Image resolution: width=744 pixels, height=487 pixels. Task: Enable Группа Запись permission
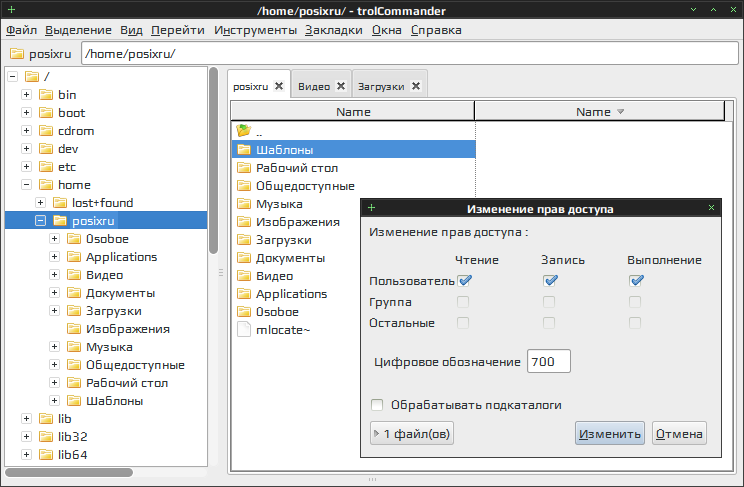[x=549, y=302]
